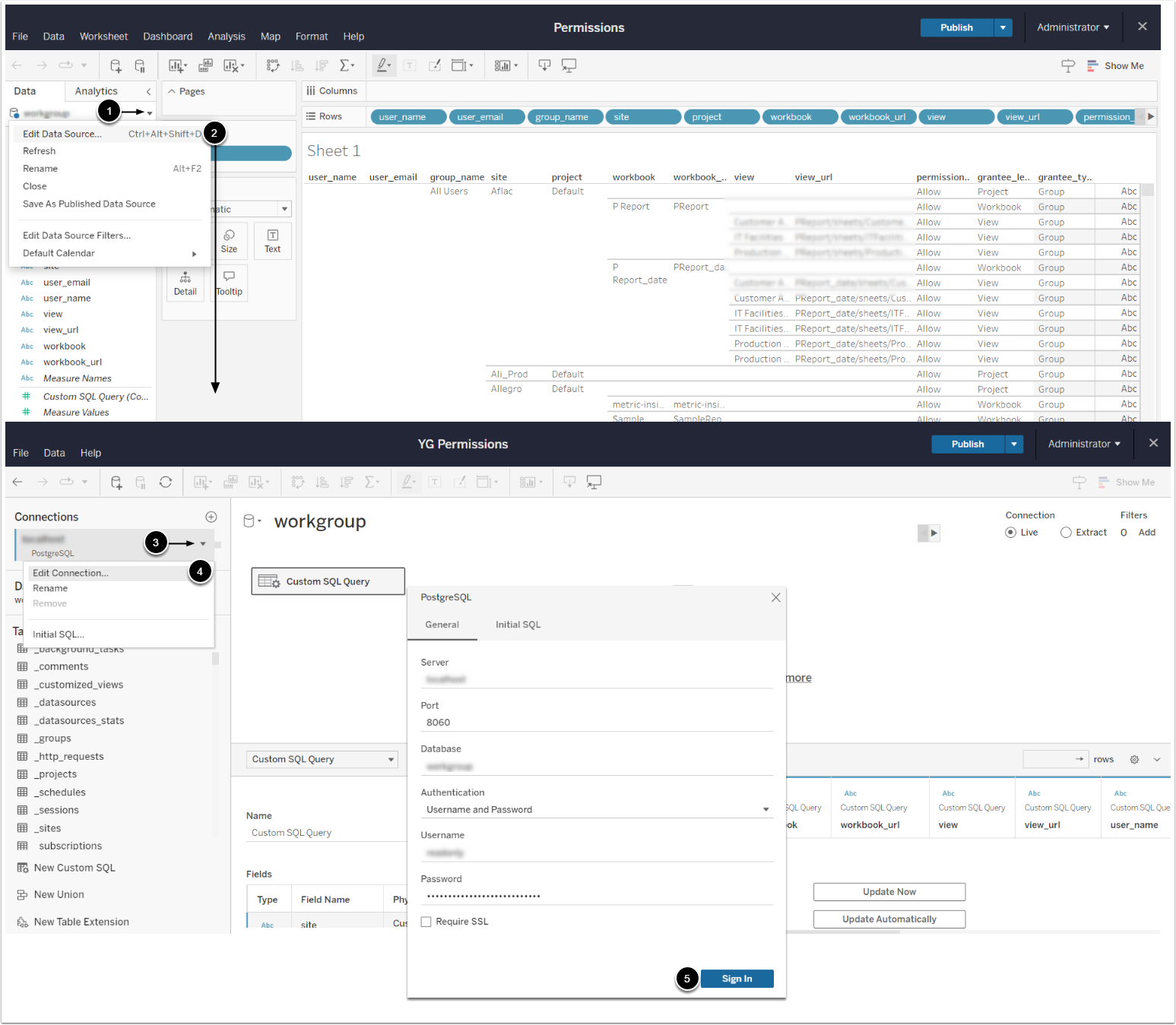The image size is (1176, 1025).
Task: Click Show/Hide Cards icon in Permissions toolbar
Action: click(x=504, y=66)
